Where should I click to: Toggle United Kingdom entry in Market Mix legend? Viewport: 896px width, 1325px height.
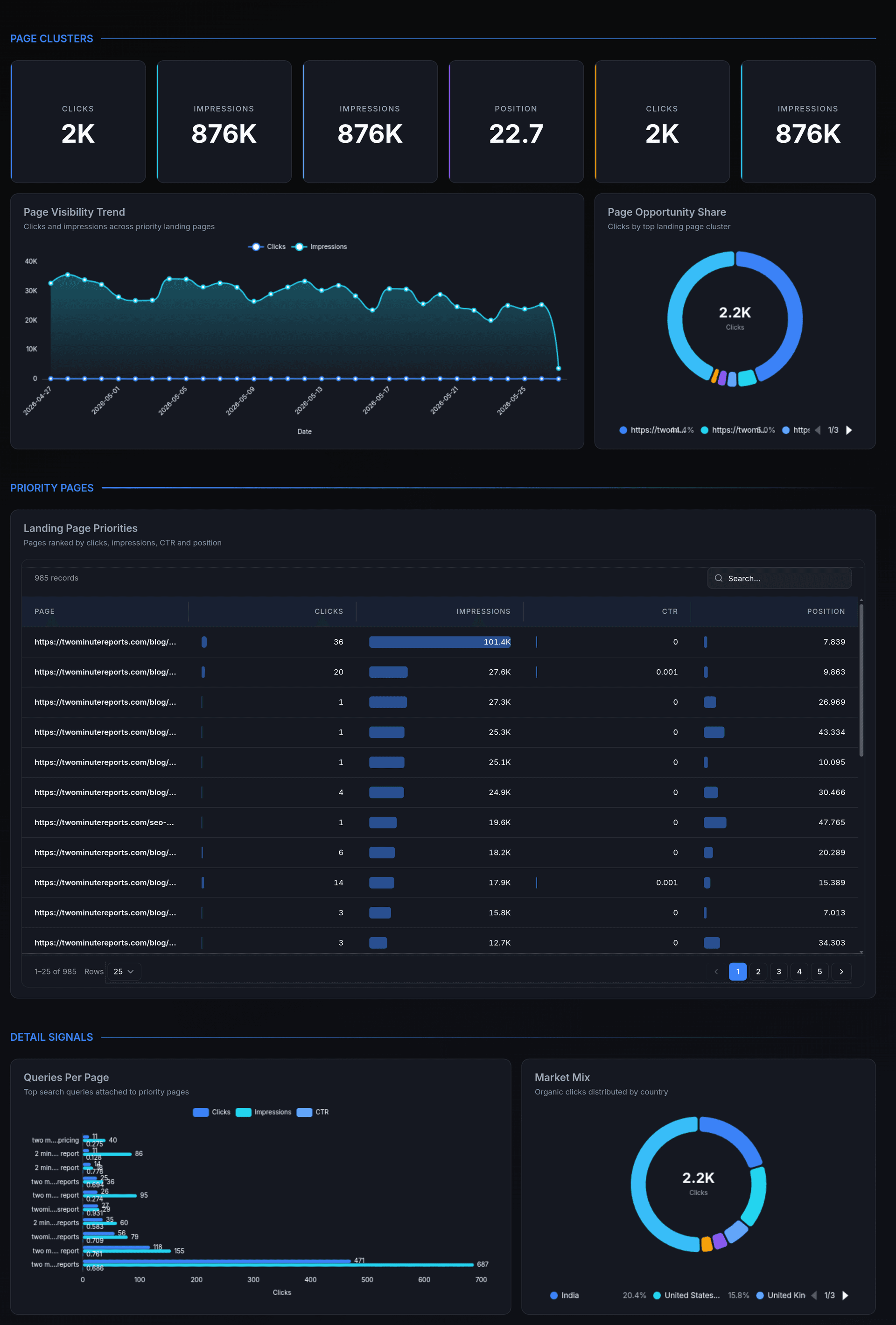click(x=780, y=1295)
